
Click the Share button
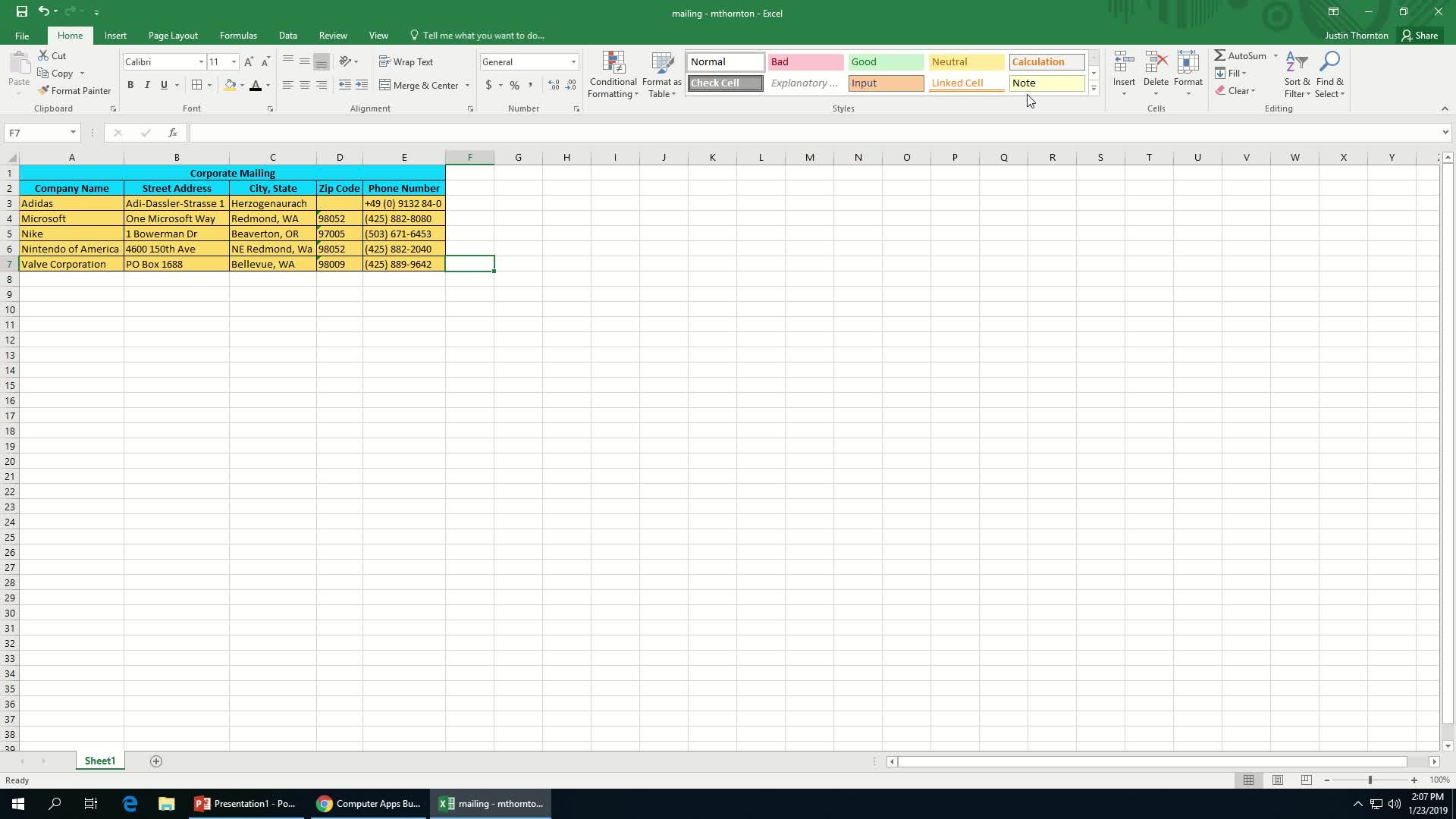click(1420, 36)
